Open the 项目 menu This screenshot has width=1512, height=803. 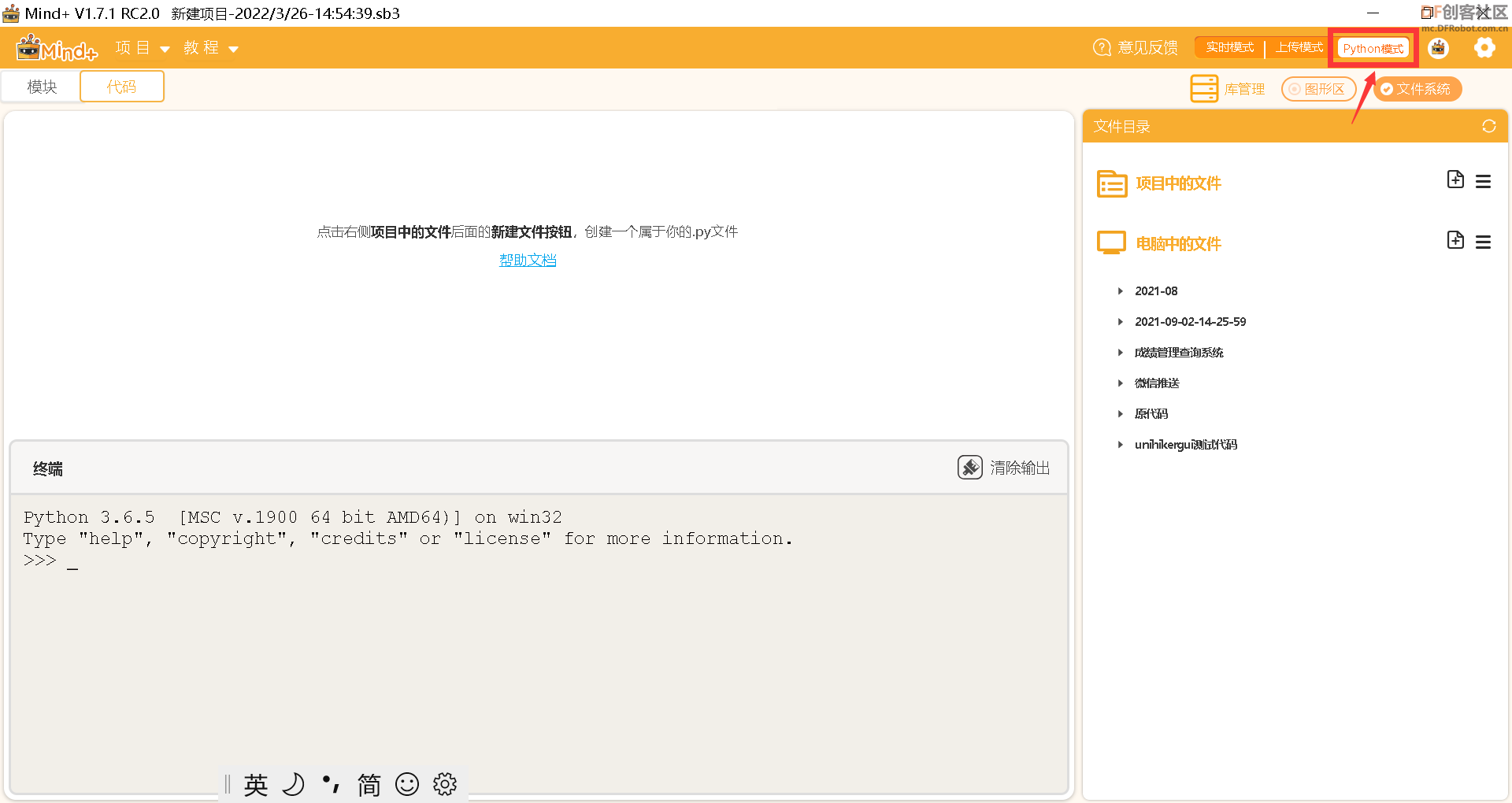tap(132, 48)
